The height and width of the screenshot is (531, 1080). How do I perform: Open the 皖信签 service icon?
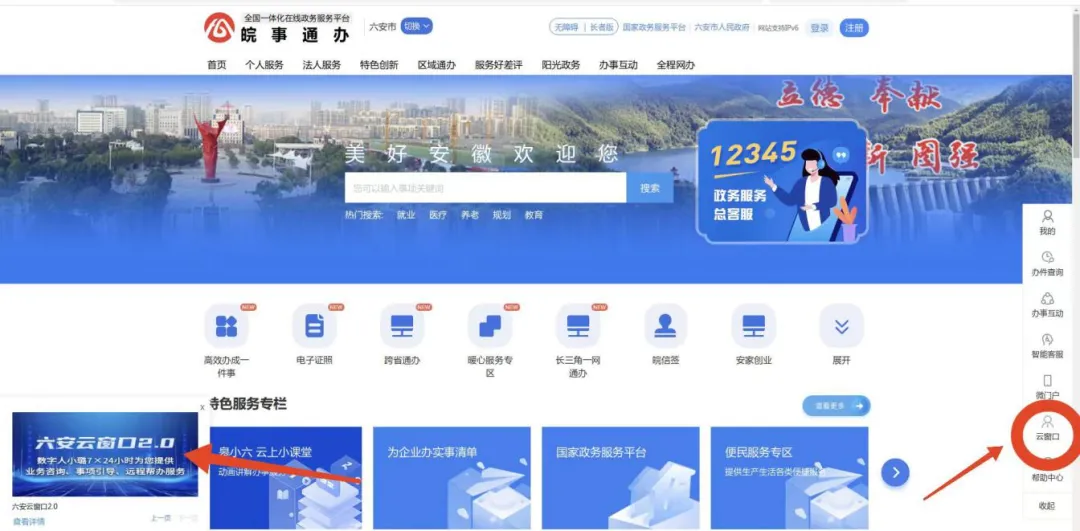(x=665, y=326)
